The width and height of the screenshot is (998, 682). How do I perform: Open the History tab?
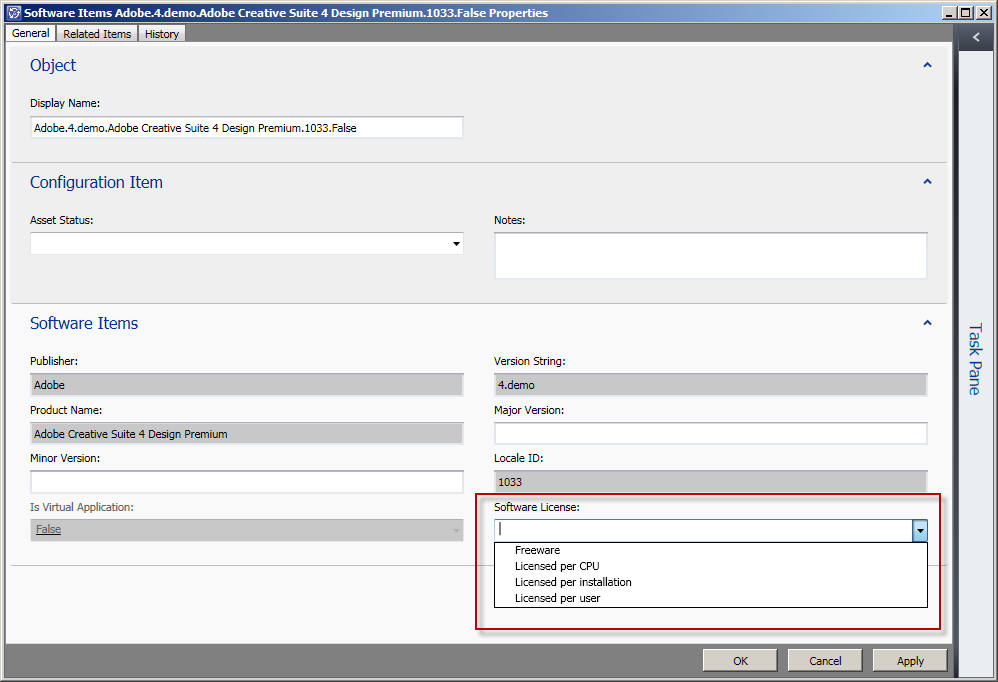[x=162, y=34]
